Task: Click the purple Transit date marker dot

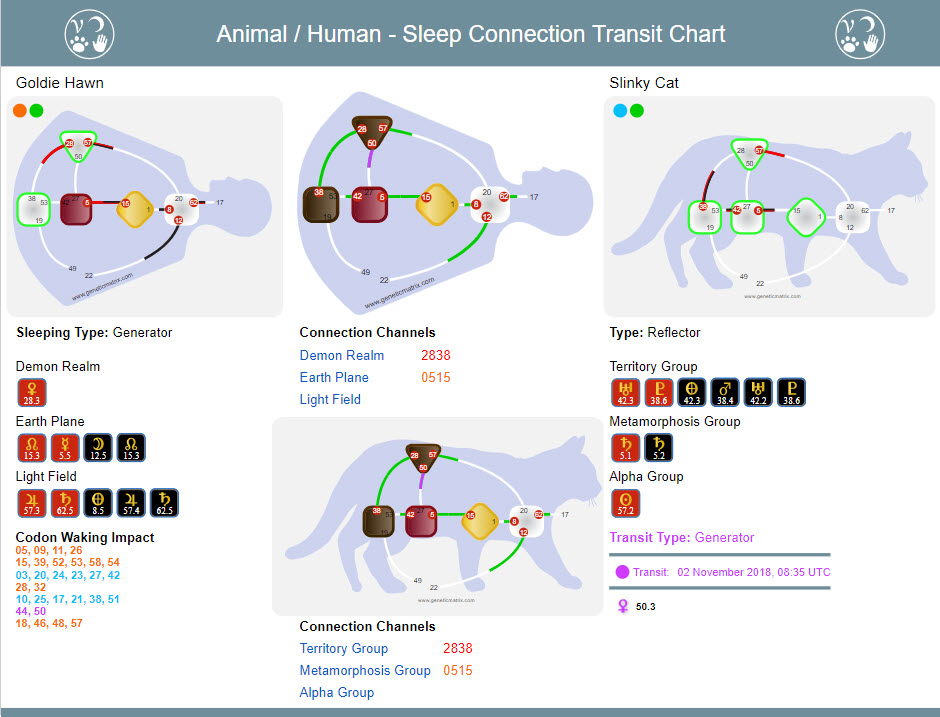Action: click(x=622, y=572)
